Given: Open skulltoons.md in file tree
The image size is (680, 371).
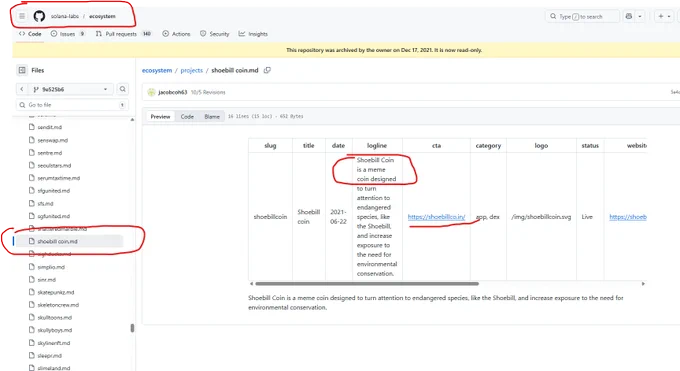Looking at the screenshot, I should [x=54, y=318].
